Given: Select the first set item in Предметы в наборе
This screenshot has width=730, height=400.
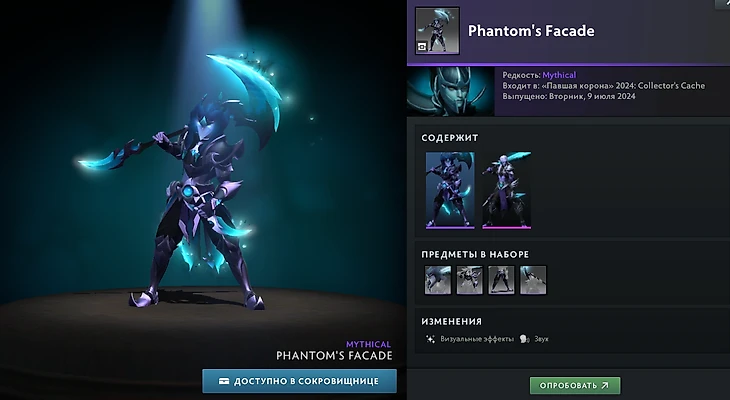Looking at the screenshot, I should click(438, 280).
